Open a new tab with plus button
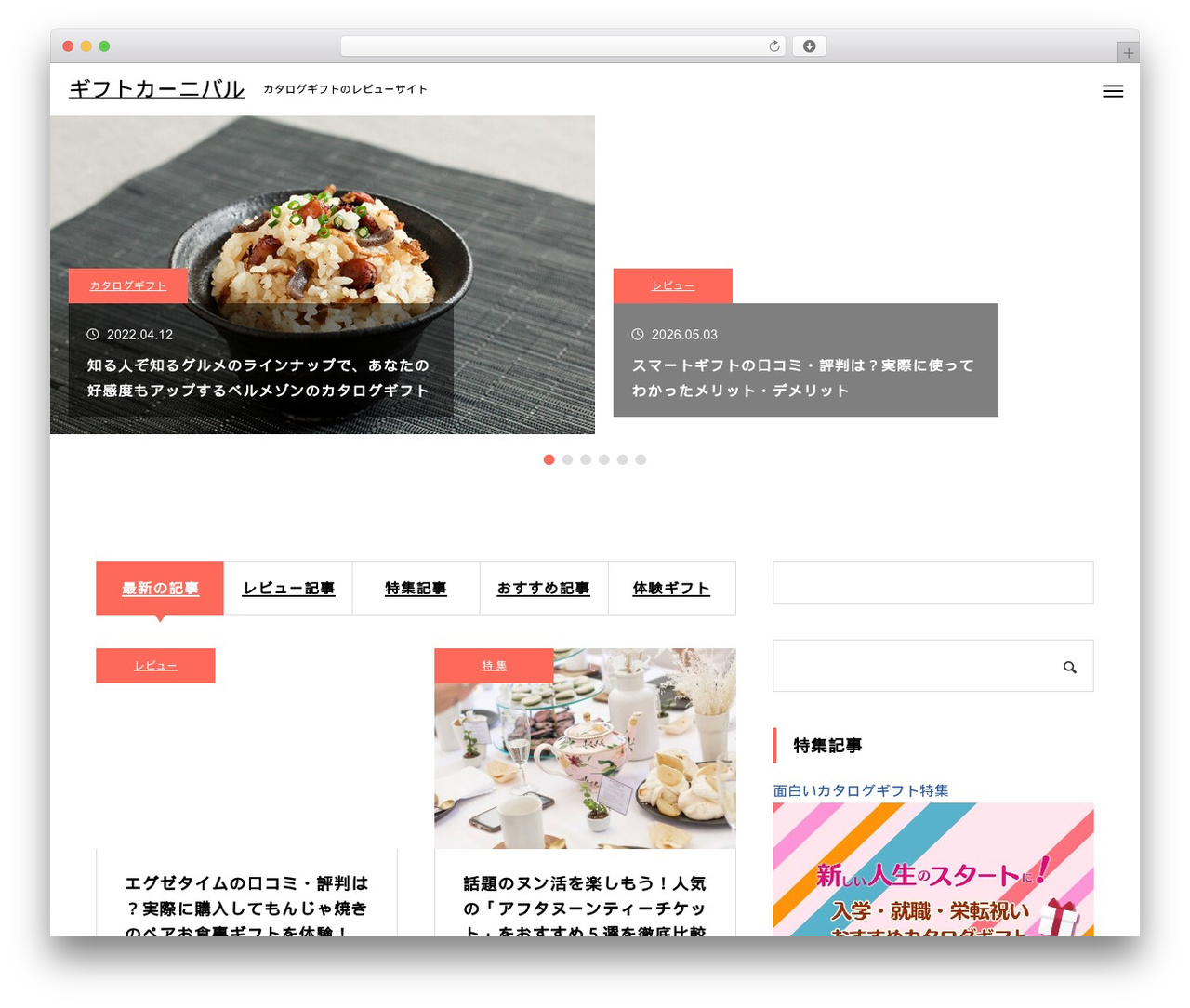Image resolution: width=1190 pixels, height=1008 pixels. tap(1128, 53)
